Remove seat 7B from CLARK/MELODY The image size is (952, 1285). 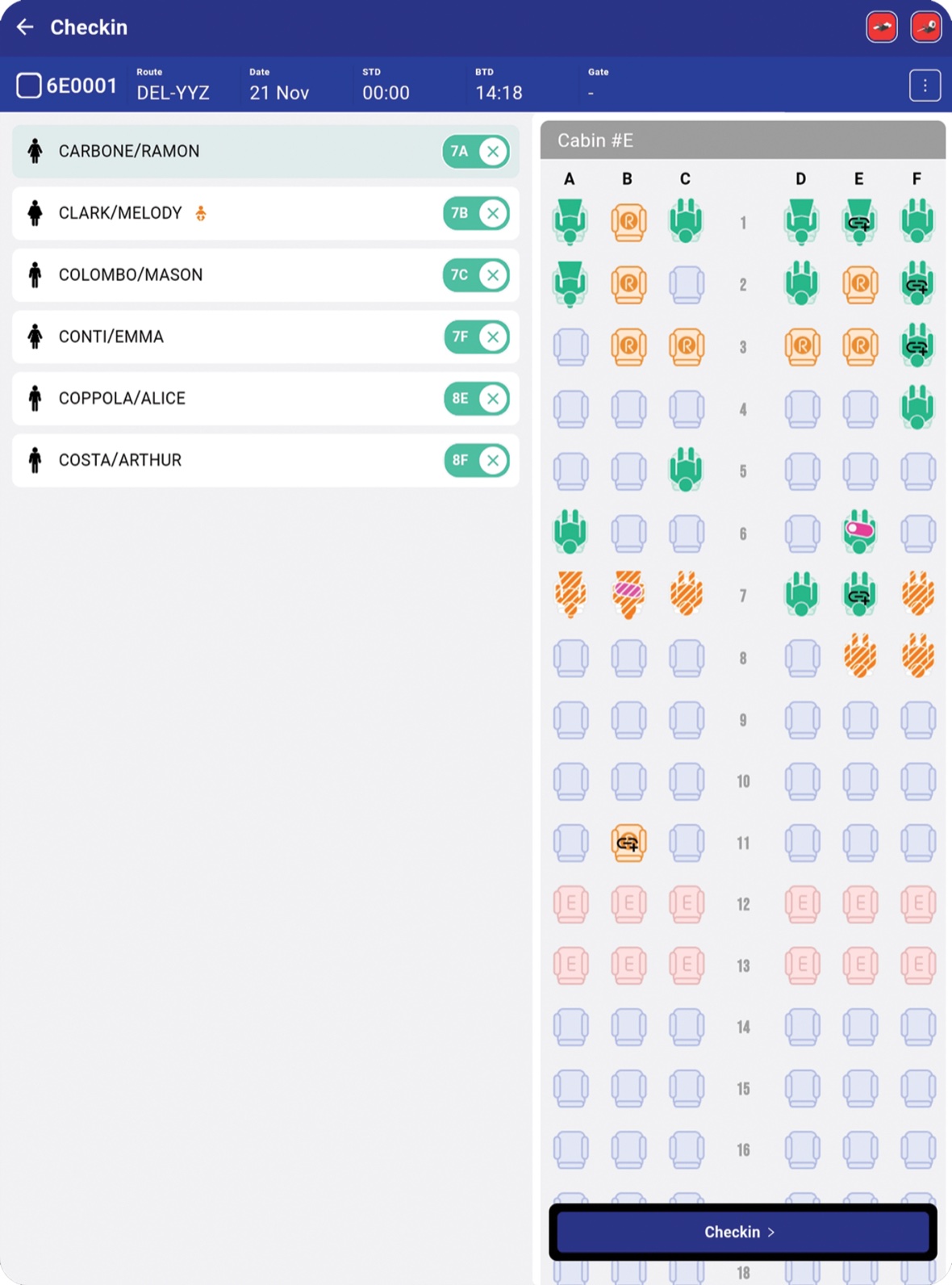coord(493,213)
